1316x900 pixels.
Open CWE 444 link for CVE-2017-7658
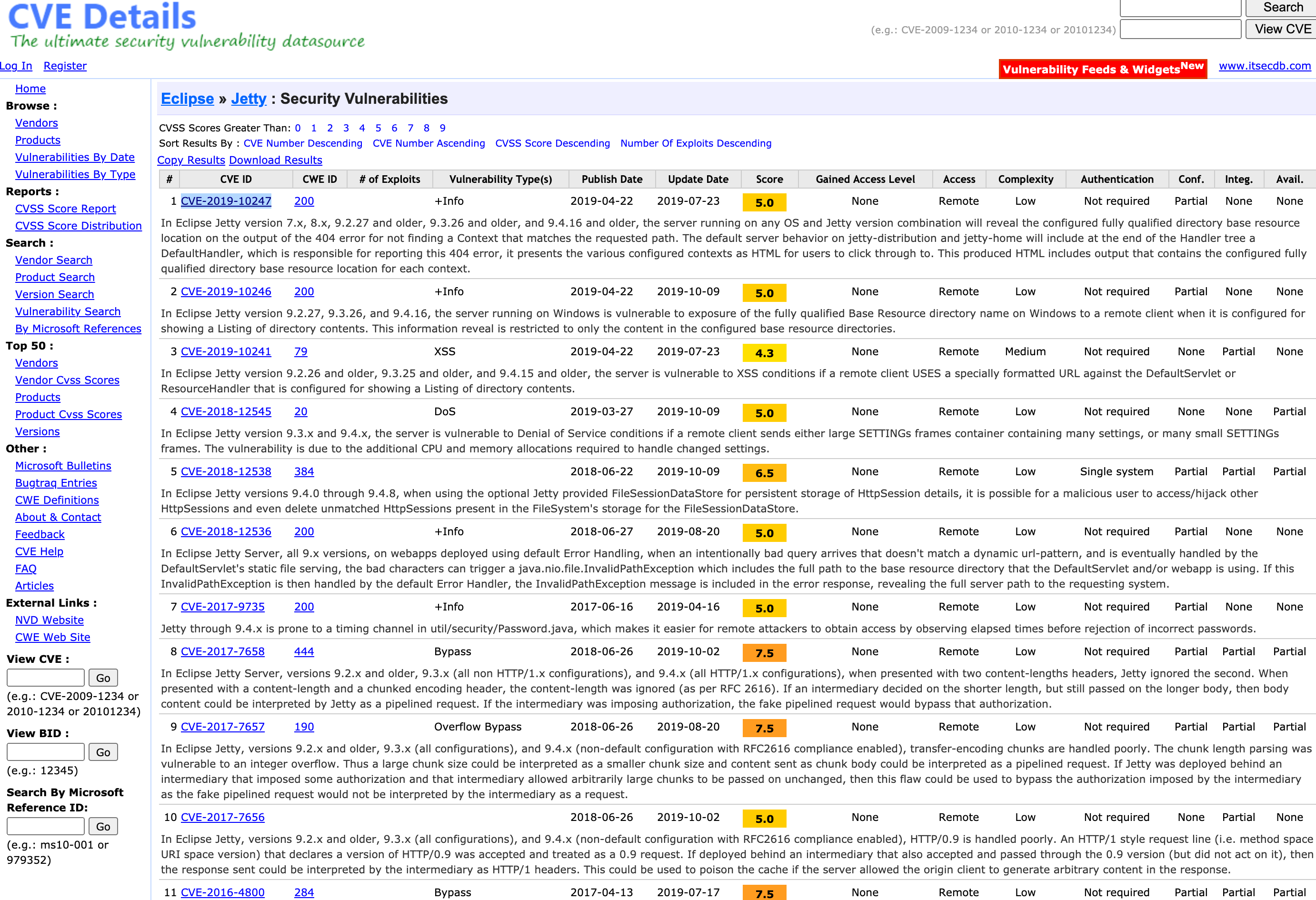tap(304, 652)
